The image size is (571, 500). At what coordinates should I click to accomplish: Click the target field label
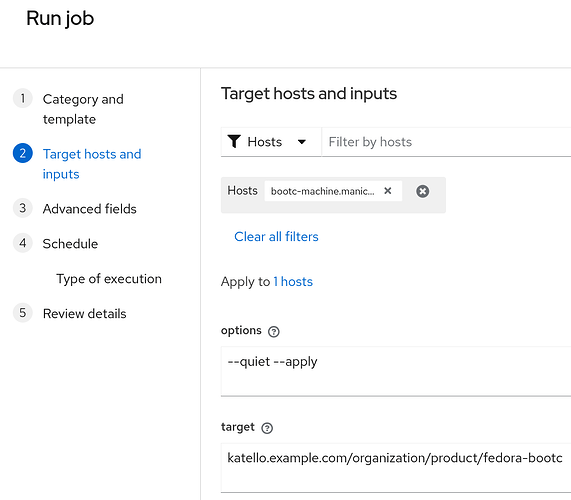point(238,427)
